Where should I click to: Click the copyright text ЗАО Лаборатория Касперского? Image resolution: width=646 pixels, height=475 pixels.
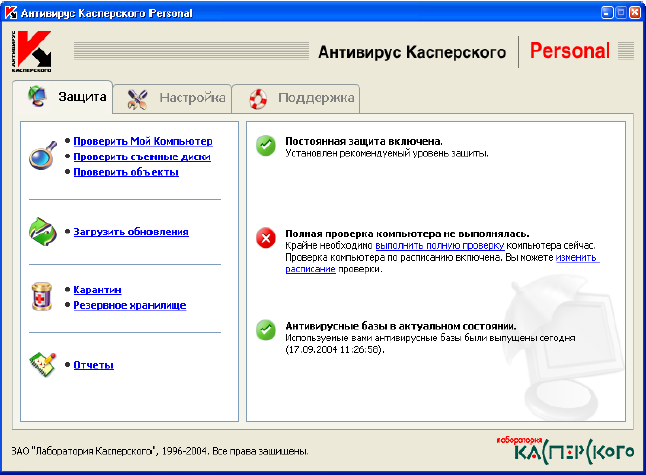tap(160, 451)
